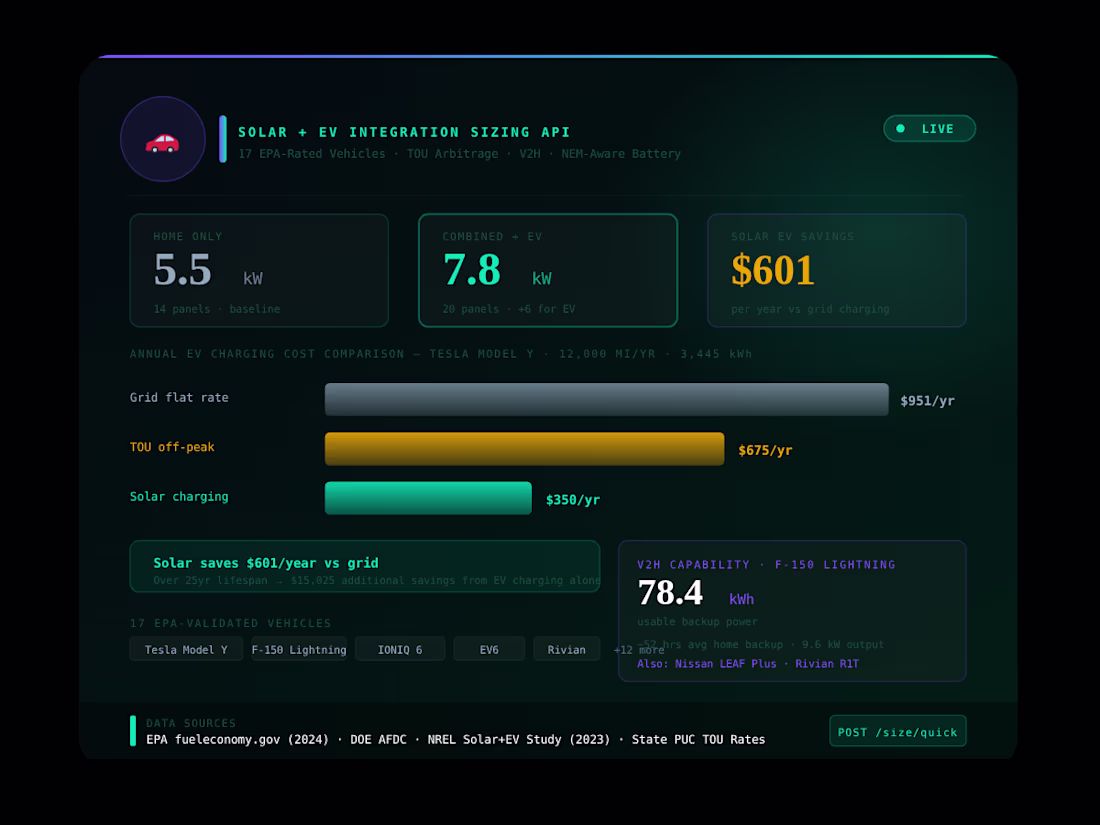
Task: Click per year vs grid charging text
Action: (810, 309)
